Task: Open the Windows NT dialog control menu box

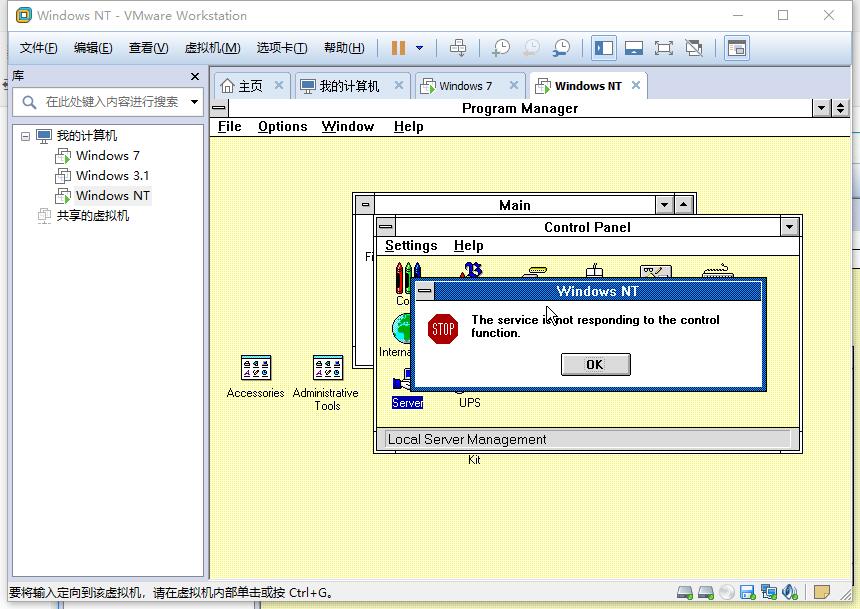Action: (425, 291)
